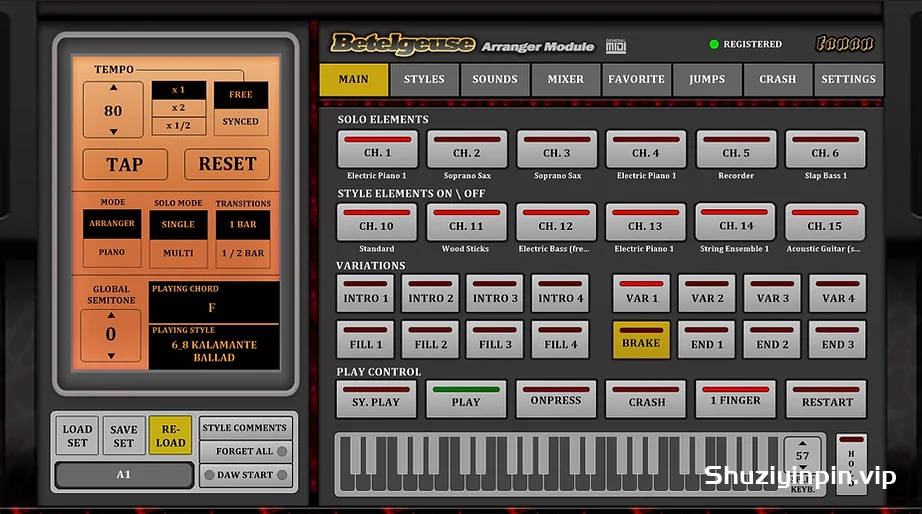Select the MAIN tab
The width and height of the screenshot is (922, 514).
click(353, 79)
